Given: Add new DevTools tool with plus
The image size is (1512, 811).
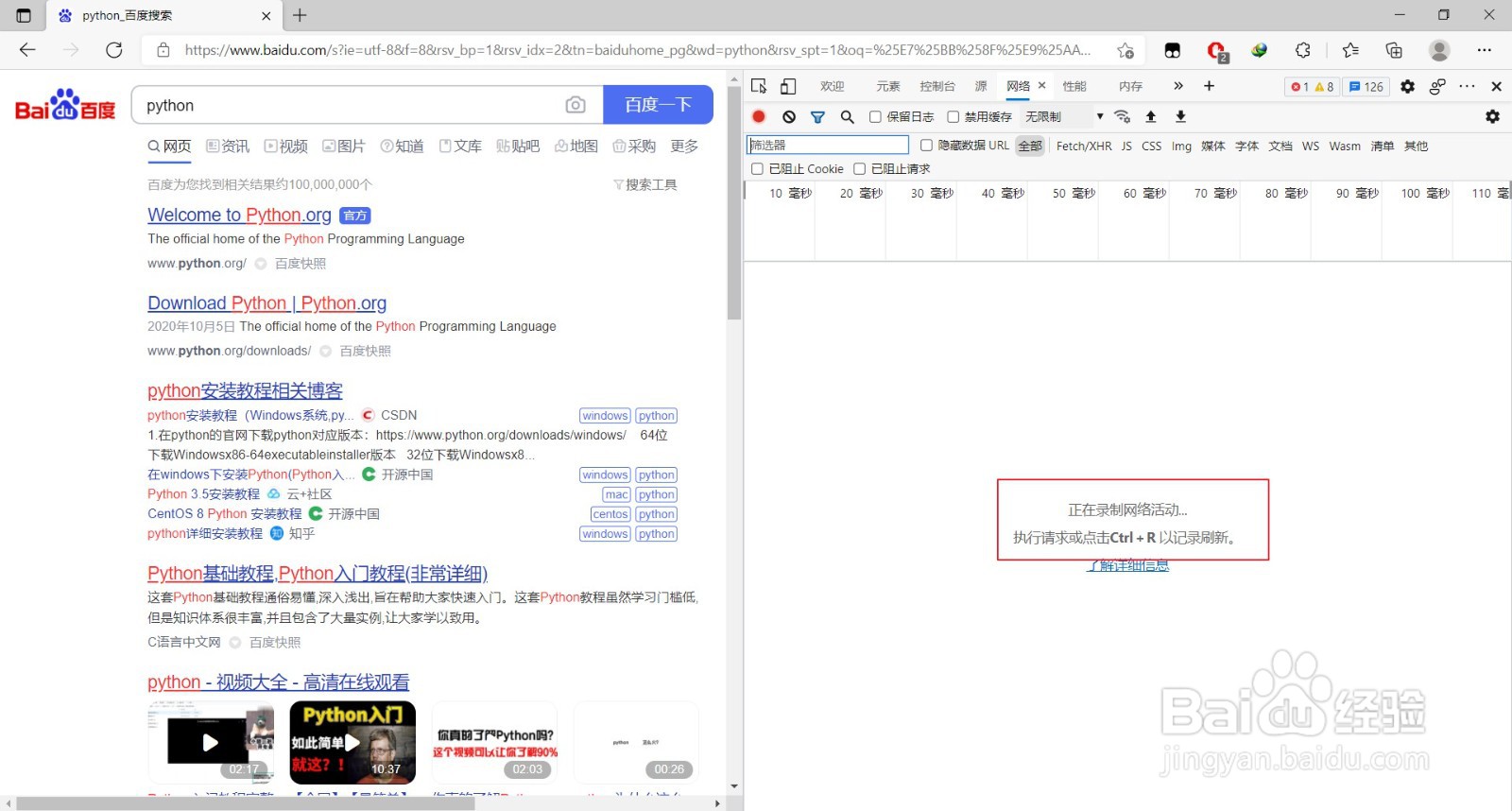Looking at the screenshot, I should [1209, 86].
